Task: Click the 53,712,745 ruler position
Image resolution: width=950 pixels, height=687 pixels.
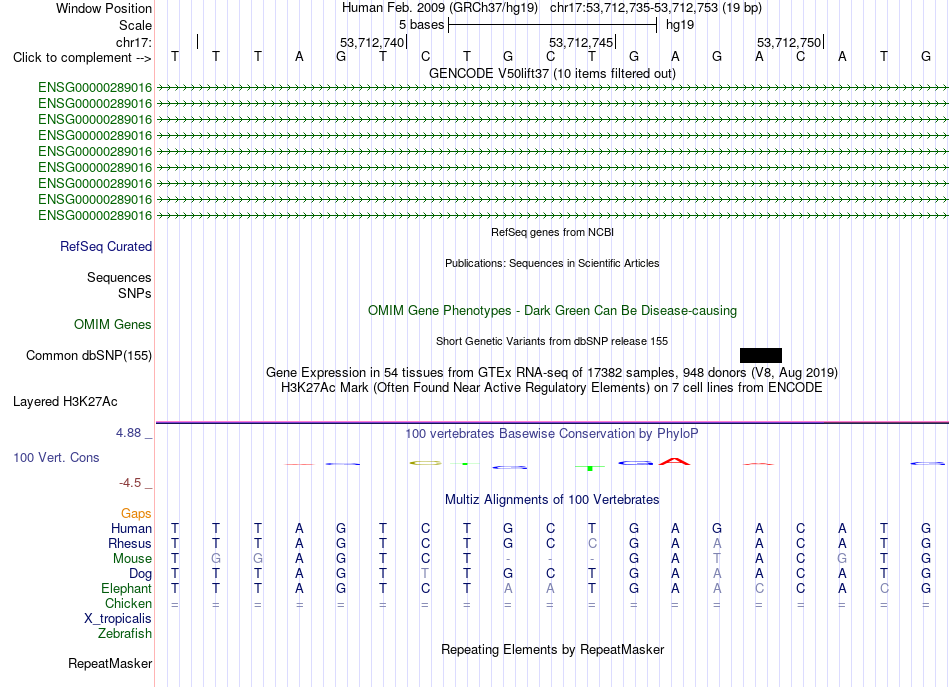Action: pos(581,42)
